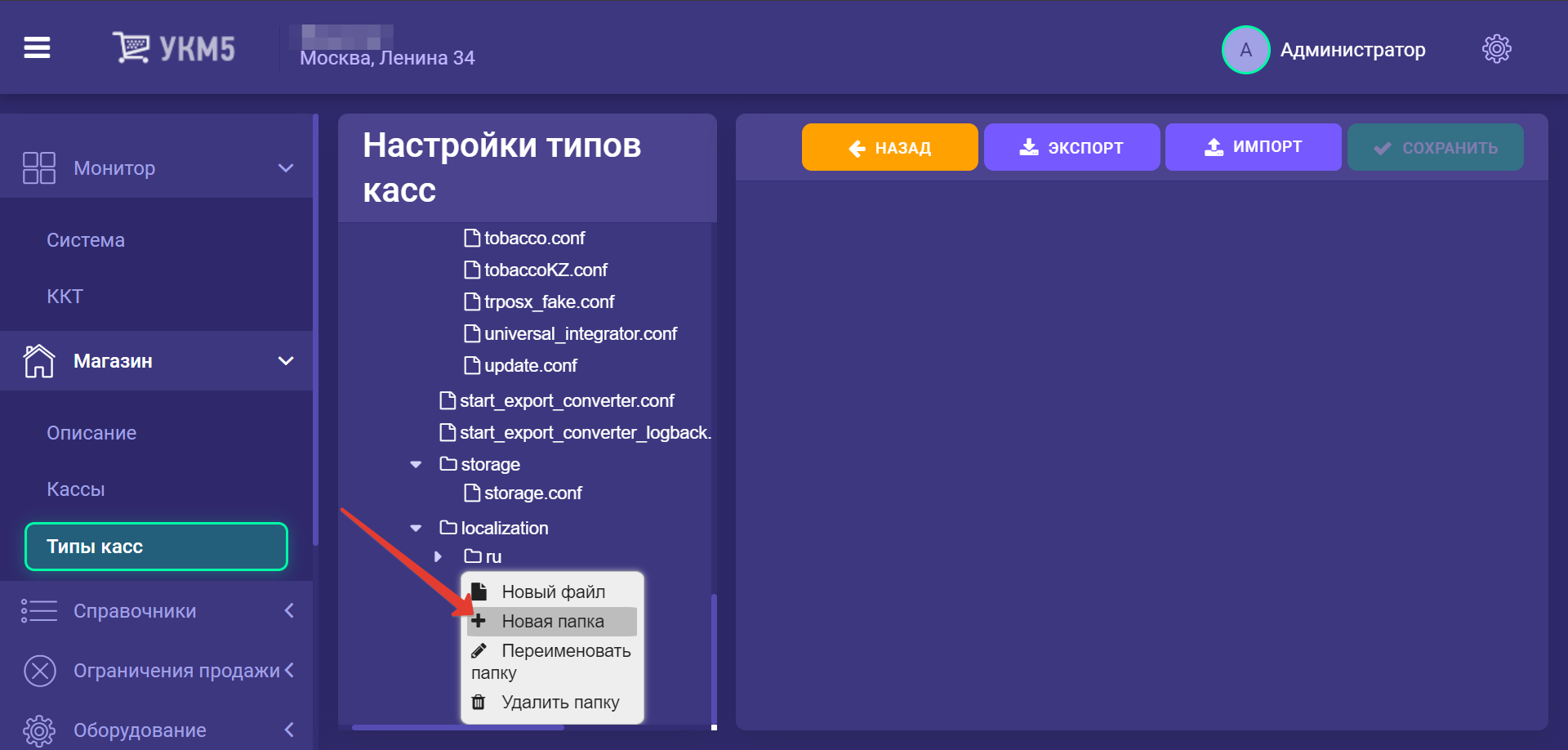The image size is (1568, 750).
Task: Choose Новая папка in context menu
Action: coord(552,621)
